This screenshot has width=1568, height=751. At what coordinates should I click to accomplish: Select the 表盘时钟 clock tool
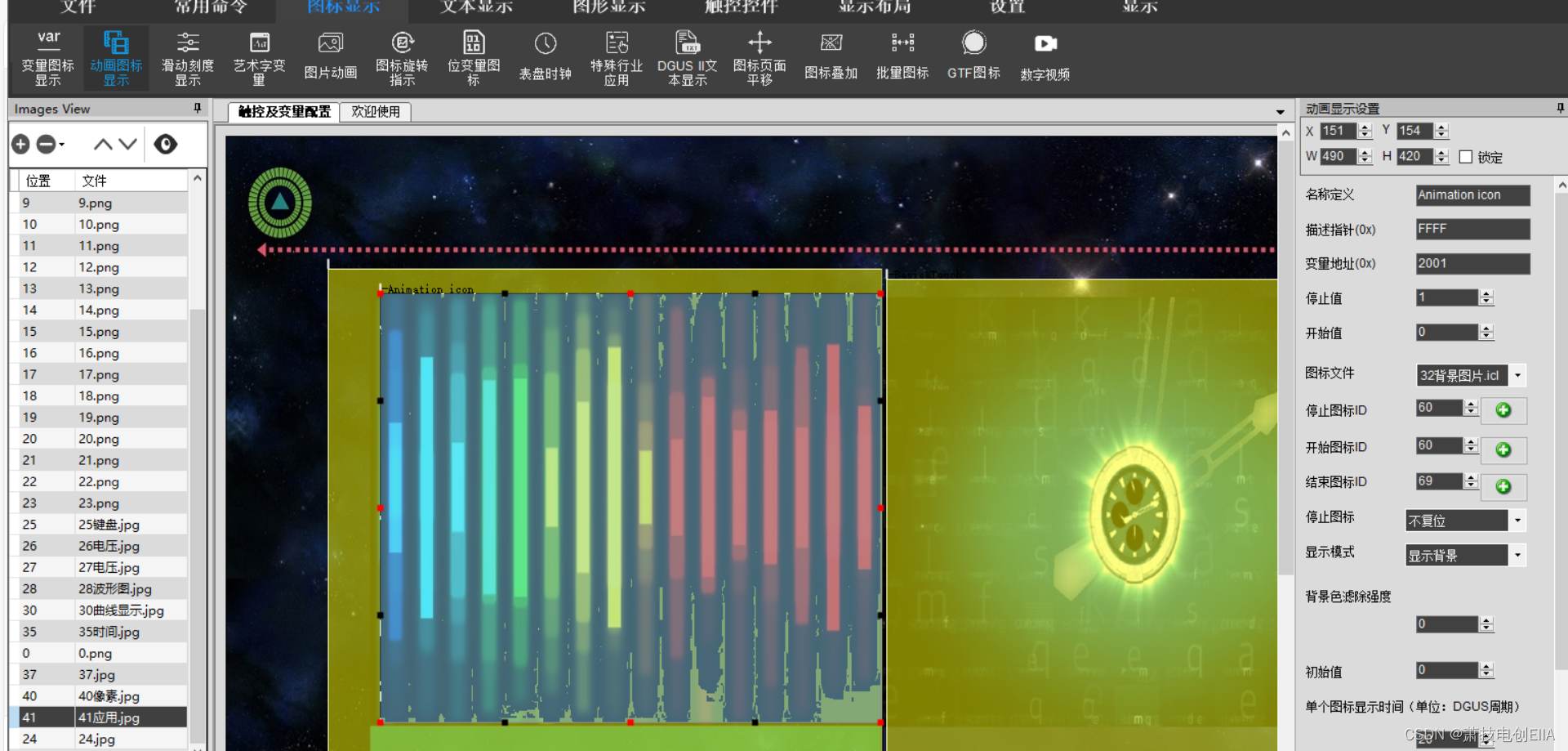pos(544,56)
